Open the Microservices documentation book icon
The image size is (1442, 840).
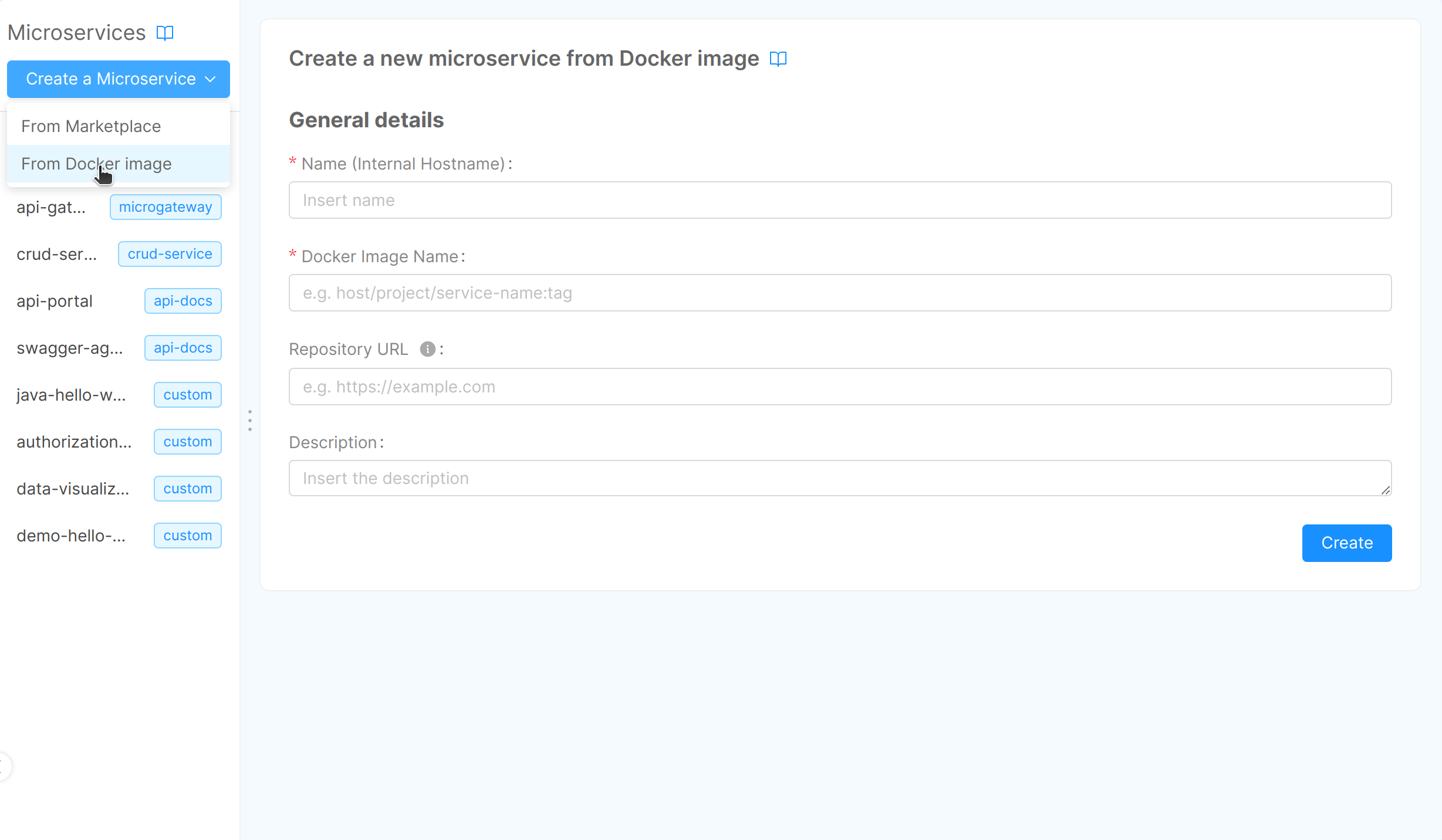[164, 33]
